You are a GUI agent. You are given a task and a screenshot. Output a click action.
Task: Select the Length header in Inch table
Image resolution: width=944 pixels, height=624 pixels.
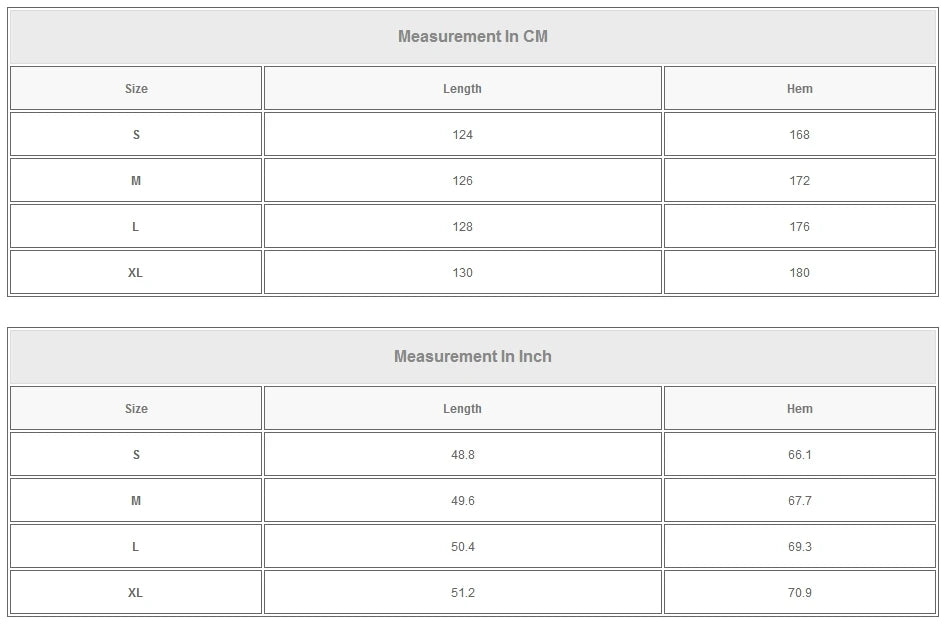(x=462, y=408)
